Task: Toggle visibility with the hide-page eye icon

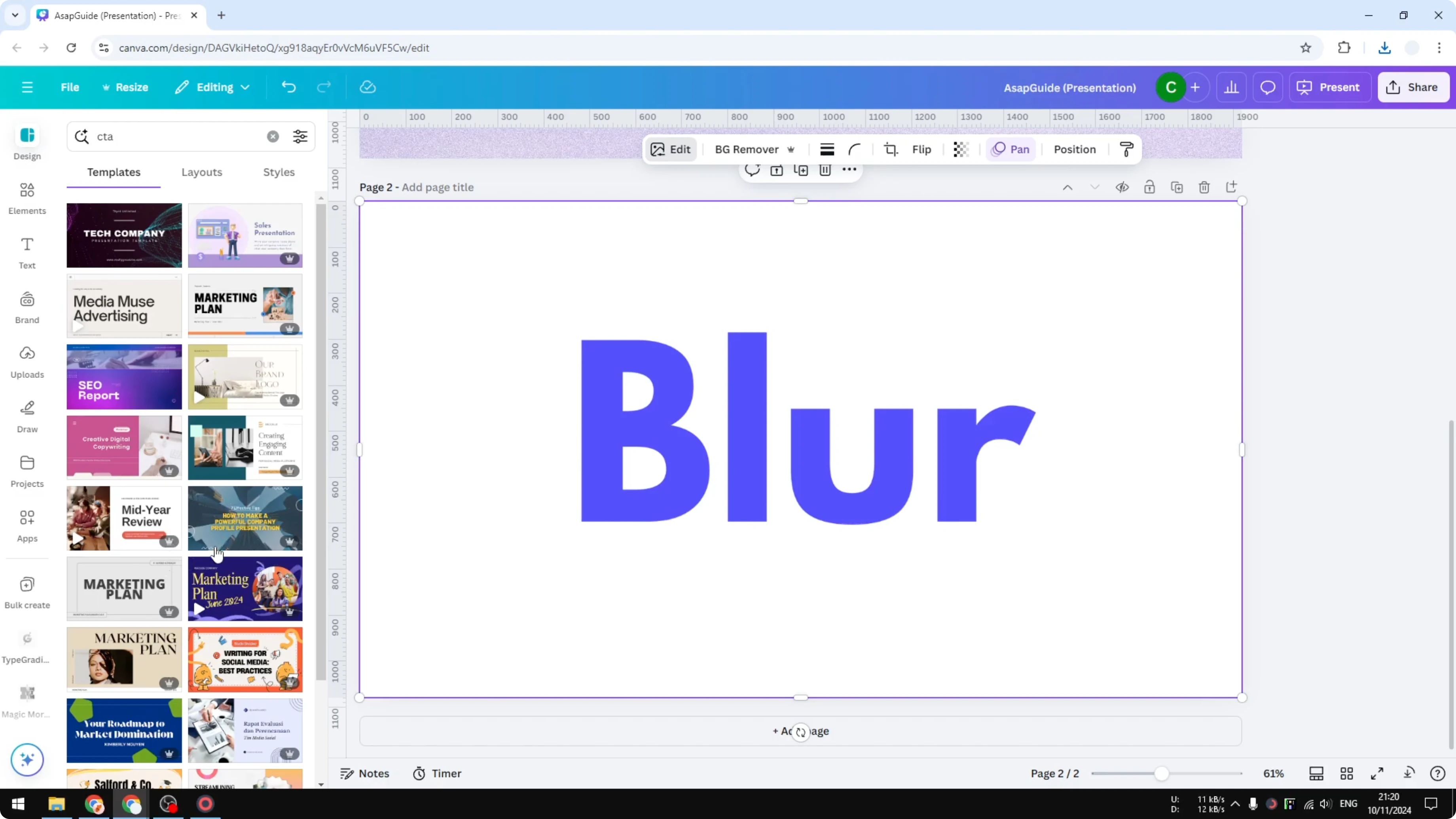Action: (1122, 187)
